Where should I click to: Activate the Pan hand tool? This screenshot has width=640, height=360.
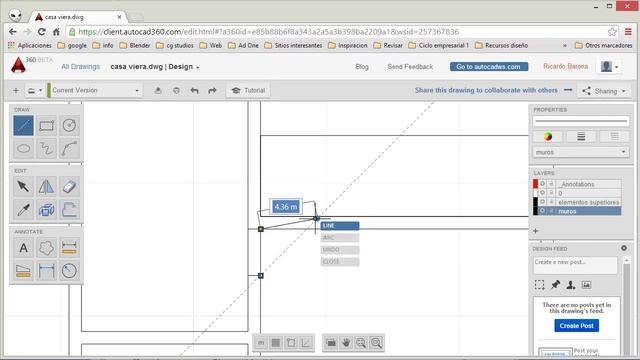(x=346, y=343)
